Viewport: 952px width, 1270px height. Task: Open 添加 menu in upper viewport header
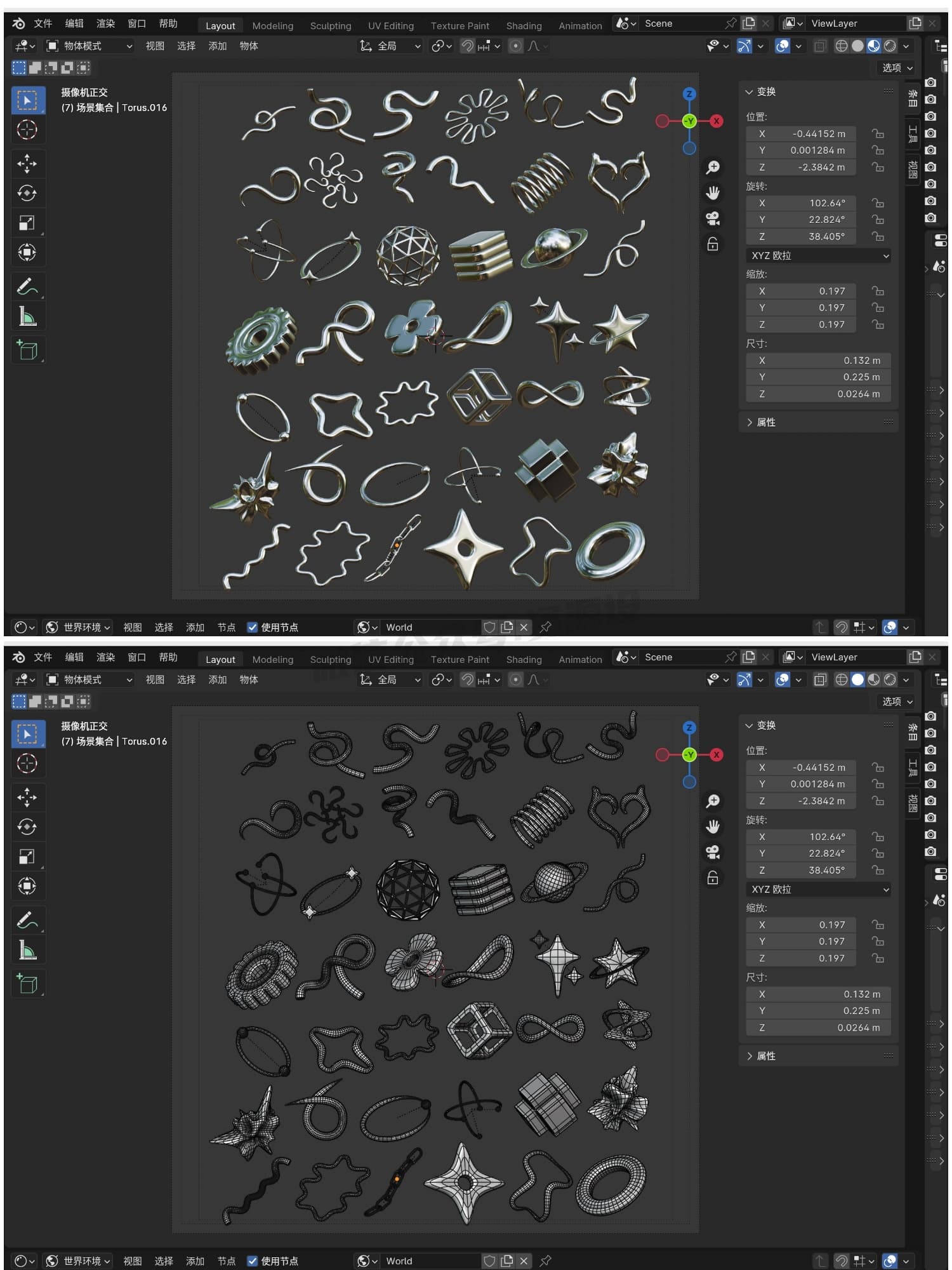(218, 46)
